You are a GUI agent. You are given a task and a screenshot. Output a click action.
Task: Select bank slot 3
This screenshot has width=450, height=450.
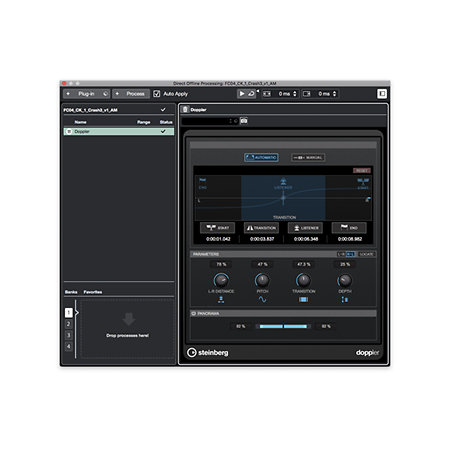(68, 335)
